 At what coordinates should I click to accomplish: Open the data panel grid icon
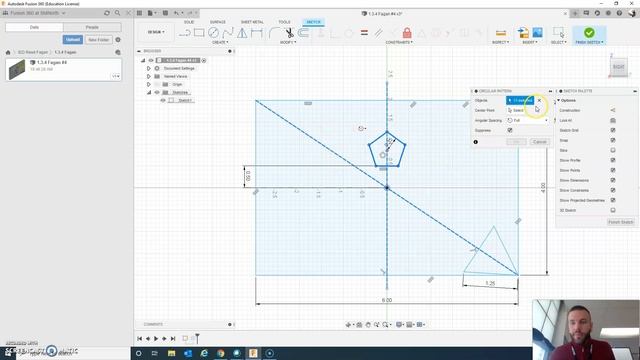pos(139,13)
